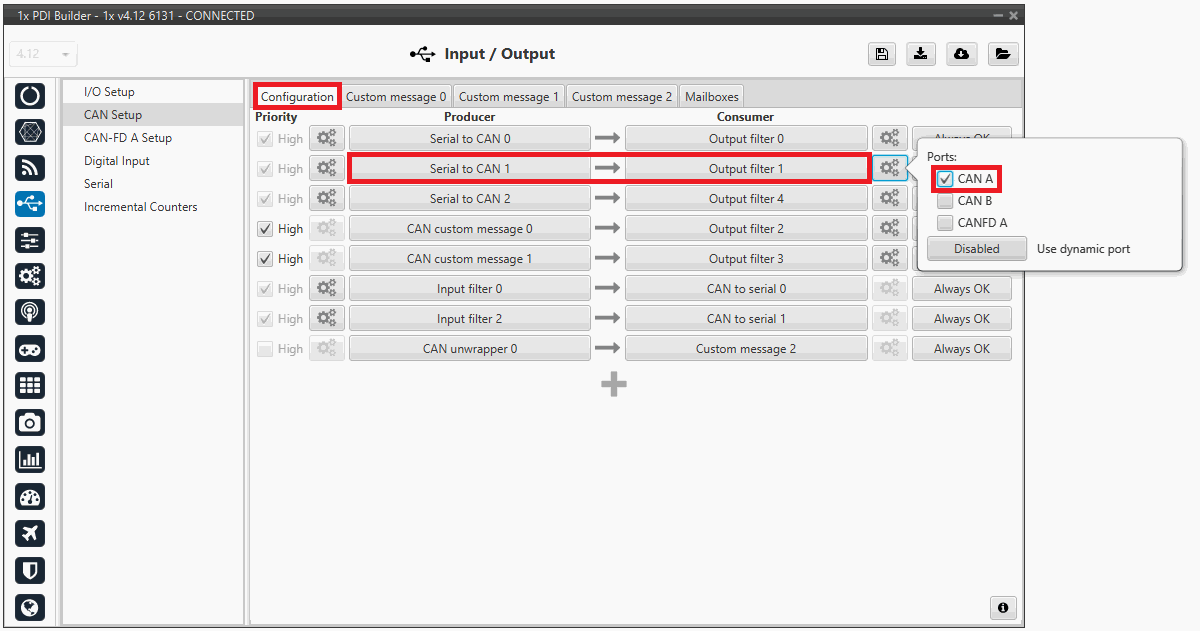This screenshot has height=631, width=1200.
Task: Open the 4.12 version dropdown
Action: point(43,54)
